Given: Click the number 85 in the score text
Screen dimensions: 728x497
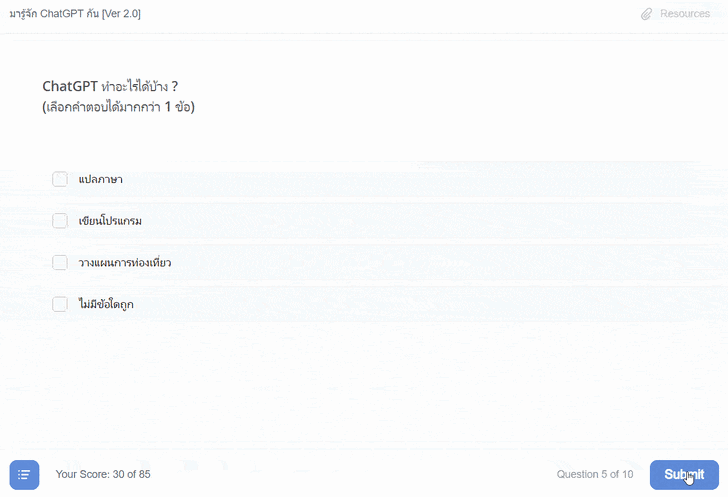Looking at the screenshot, I should click(144, 474).
